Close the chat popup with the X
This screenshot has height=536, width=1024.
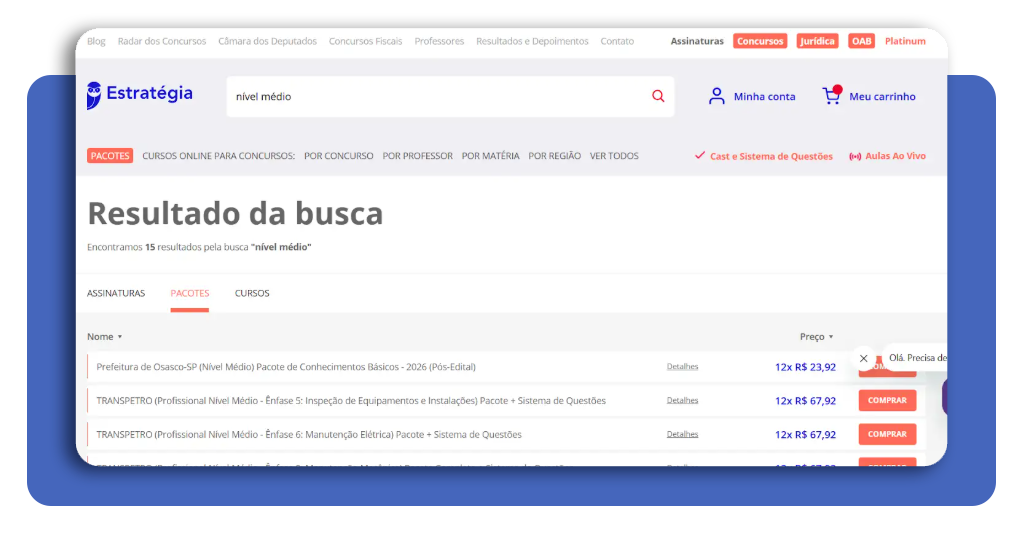(863, 358)
